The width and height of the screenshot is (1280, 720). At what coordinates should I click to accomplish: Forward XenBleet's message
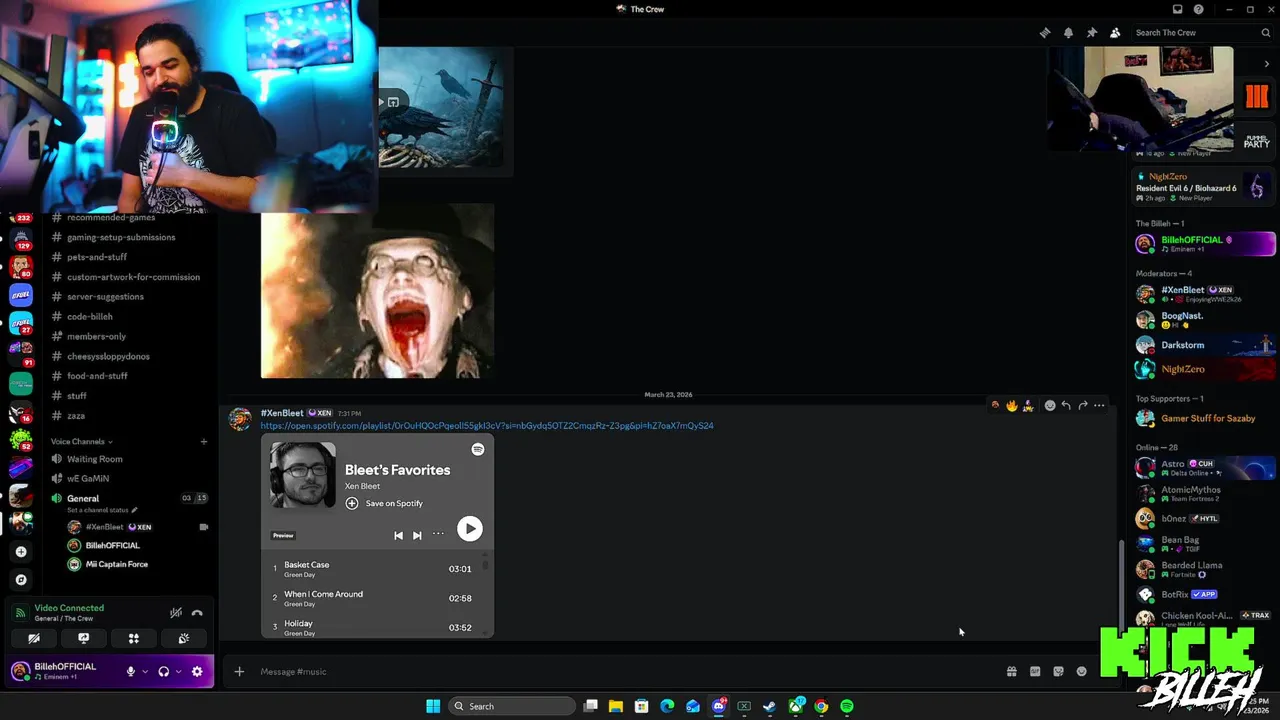(1083, 405)
